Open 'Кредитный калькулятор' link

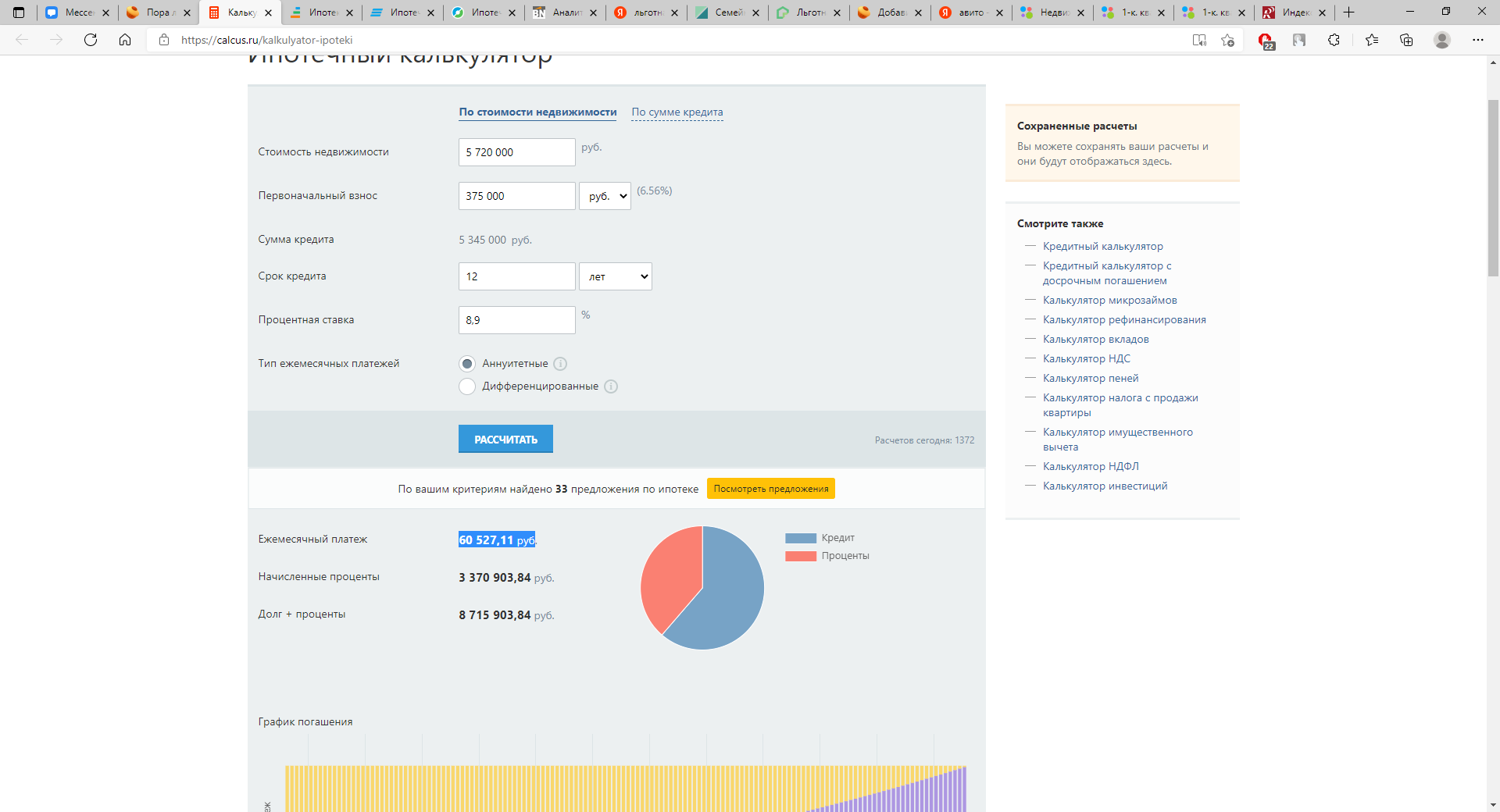(1102, 247)
